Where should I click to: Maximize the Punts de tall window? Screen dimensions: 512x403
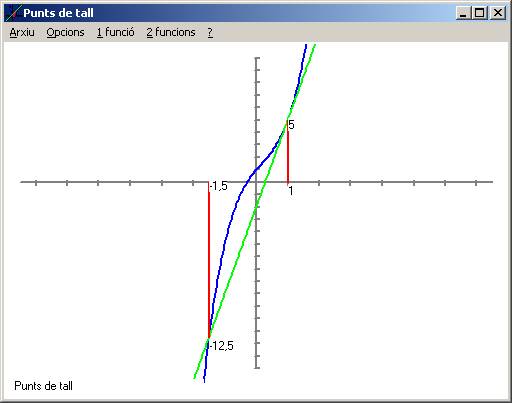click(x=480, y=13)
